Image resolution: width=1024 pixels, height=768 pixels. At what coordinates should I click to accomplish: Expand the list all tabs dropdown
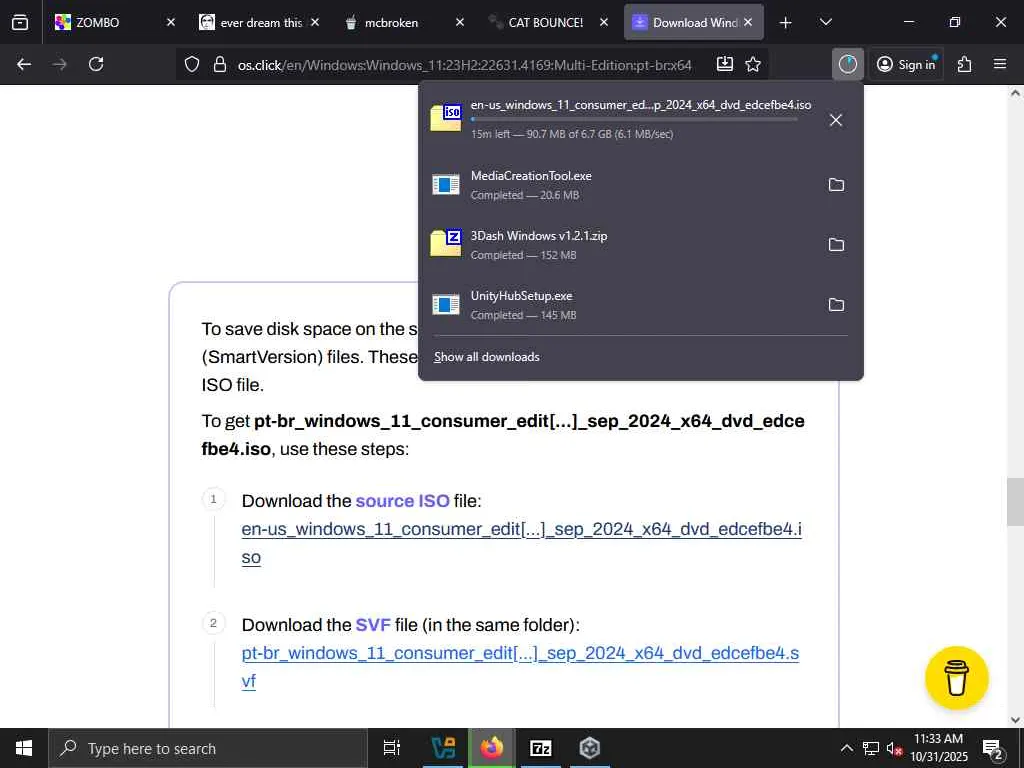pyautogui.click(x=825, y=22)
